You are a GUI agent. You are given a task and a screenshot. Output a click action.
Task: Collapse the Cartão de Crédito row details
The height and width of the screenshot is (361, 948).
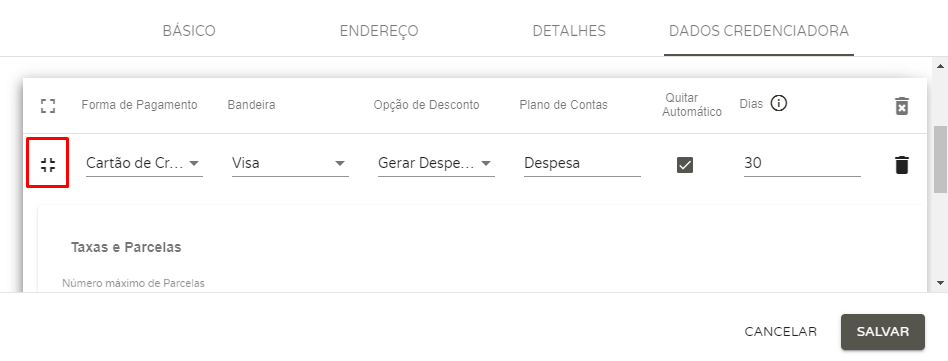pos(48,164)
